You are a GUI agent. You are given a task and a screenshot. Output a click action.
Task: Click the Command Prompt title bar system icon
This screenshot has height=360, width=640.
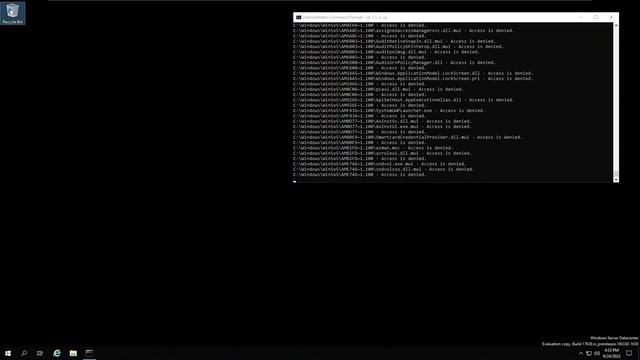298,18
